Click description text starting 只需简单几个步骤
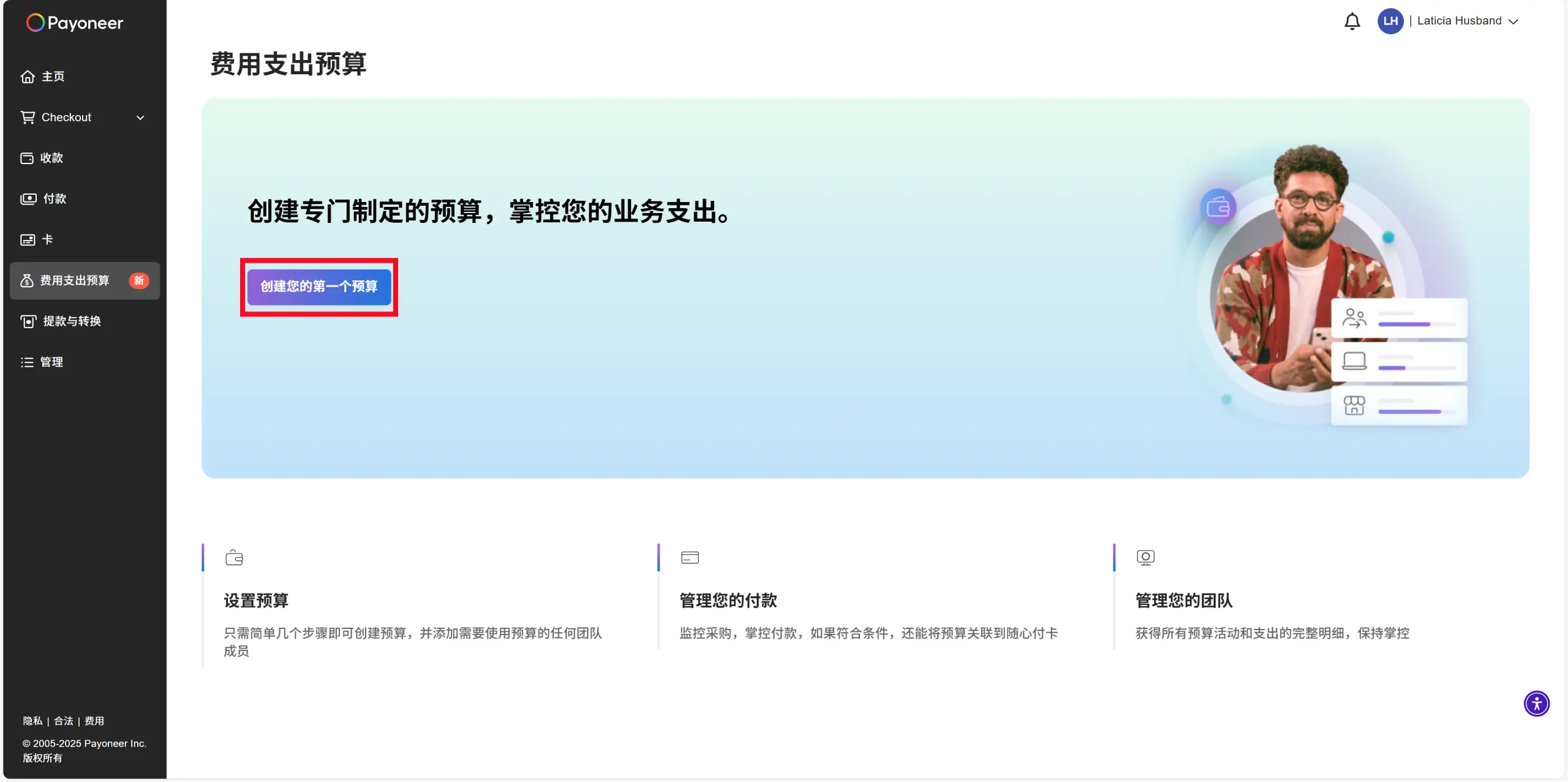 click(413, 642)
